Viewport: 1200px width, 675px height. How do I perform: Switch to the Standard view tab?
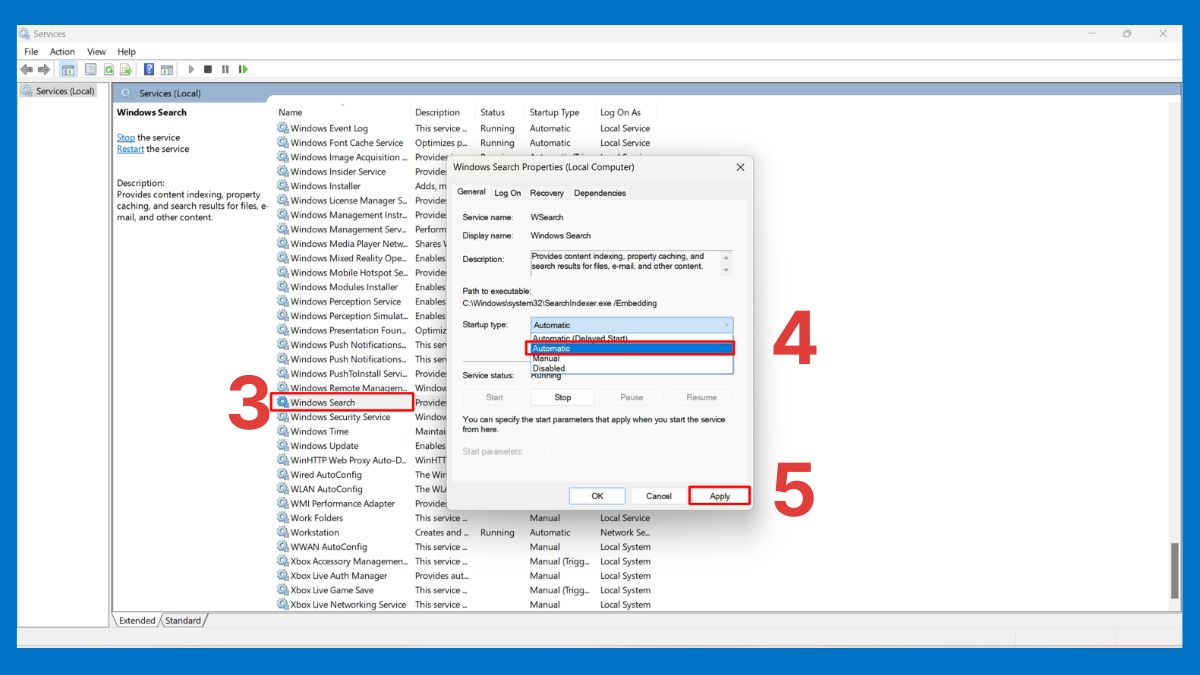coord(183,620)
